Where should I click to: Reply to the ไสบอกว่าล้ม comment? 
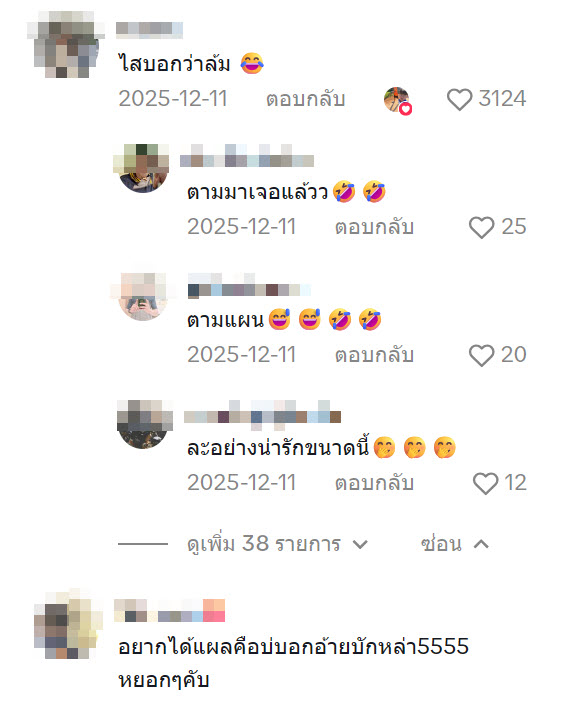point(305,99)
